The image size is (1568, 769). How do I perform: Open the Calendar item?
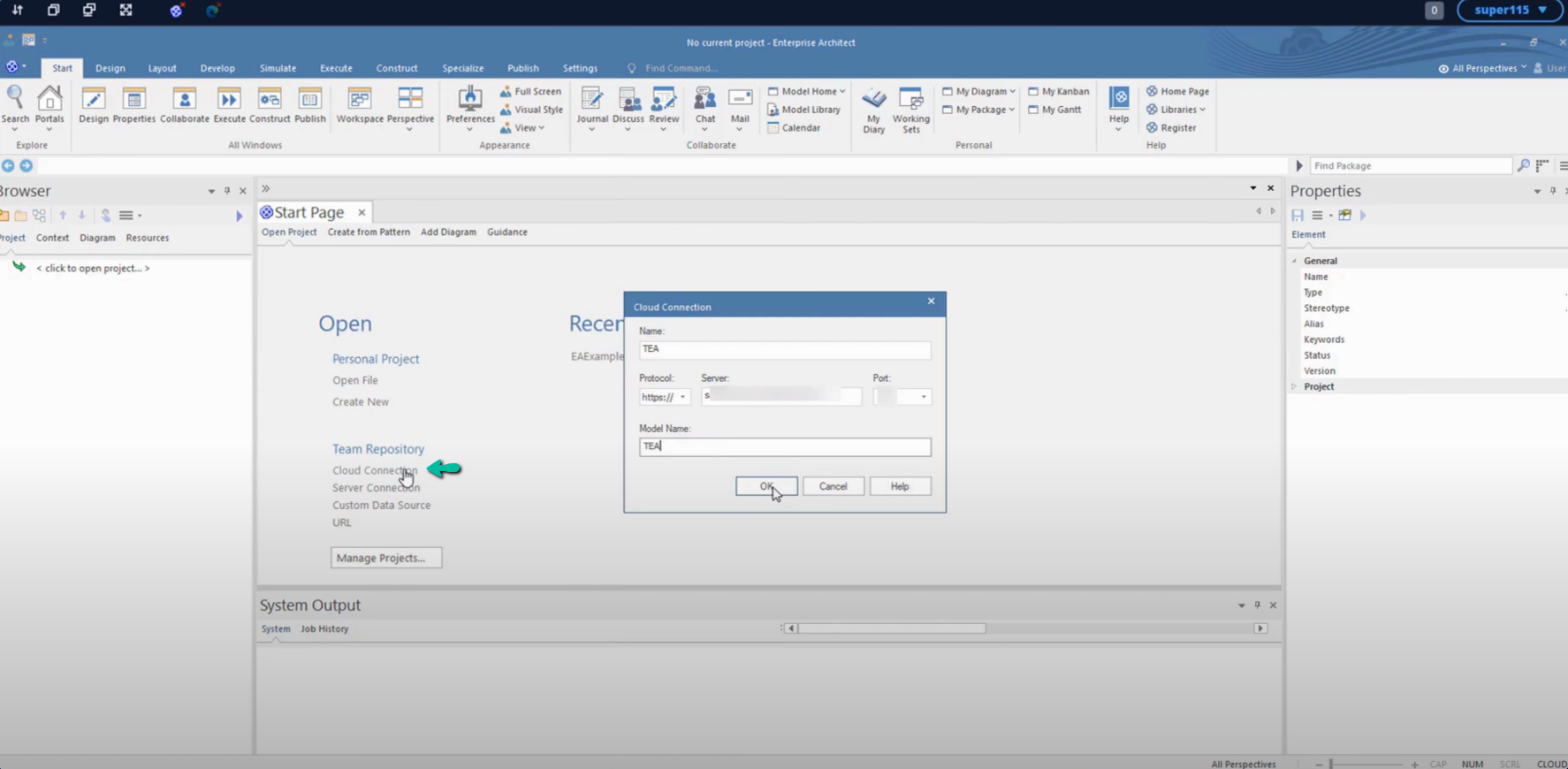(794, 127)
